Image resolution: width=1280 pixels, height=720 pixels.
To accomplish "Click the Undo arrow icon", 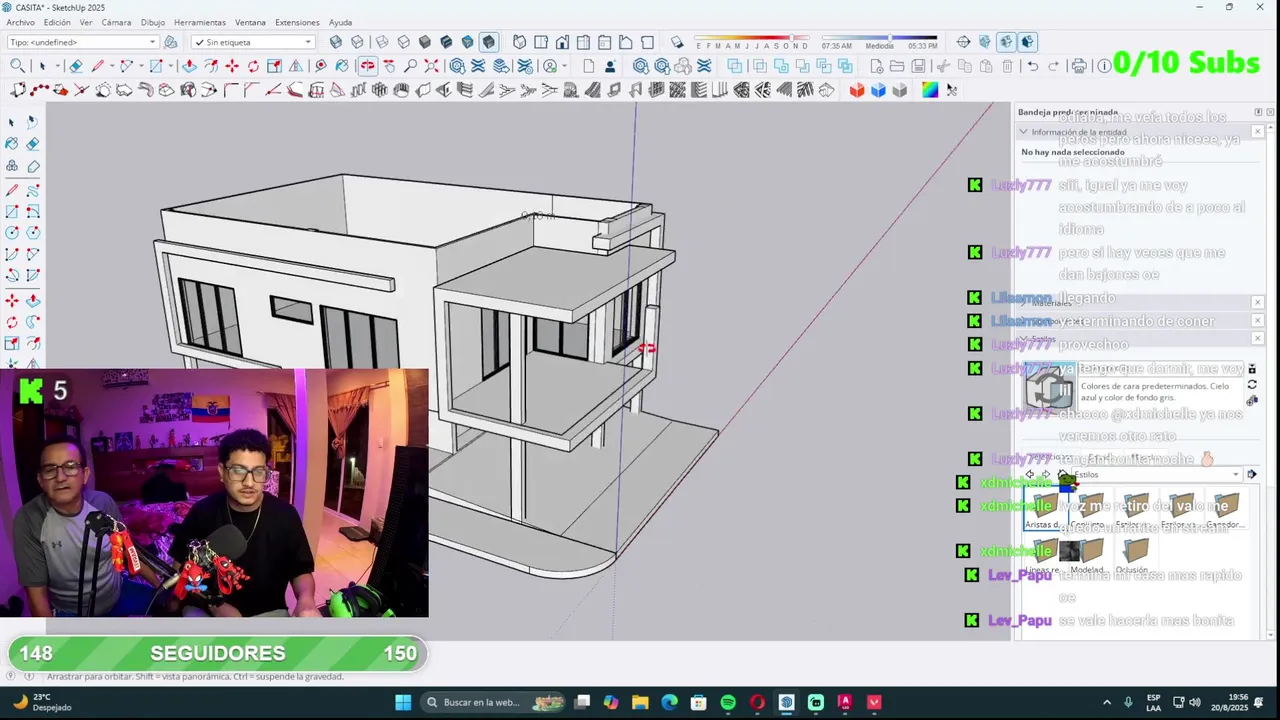I will click(x=1033, y=66).
